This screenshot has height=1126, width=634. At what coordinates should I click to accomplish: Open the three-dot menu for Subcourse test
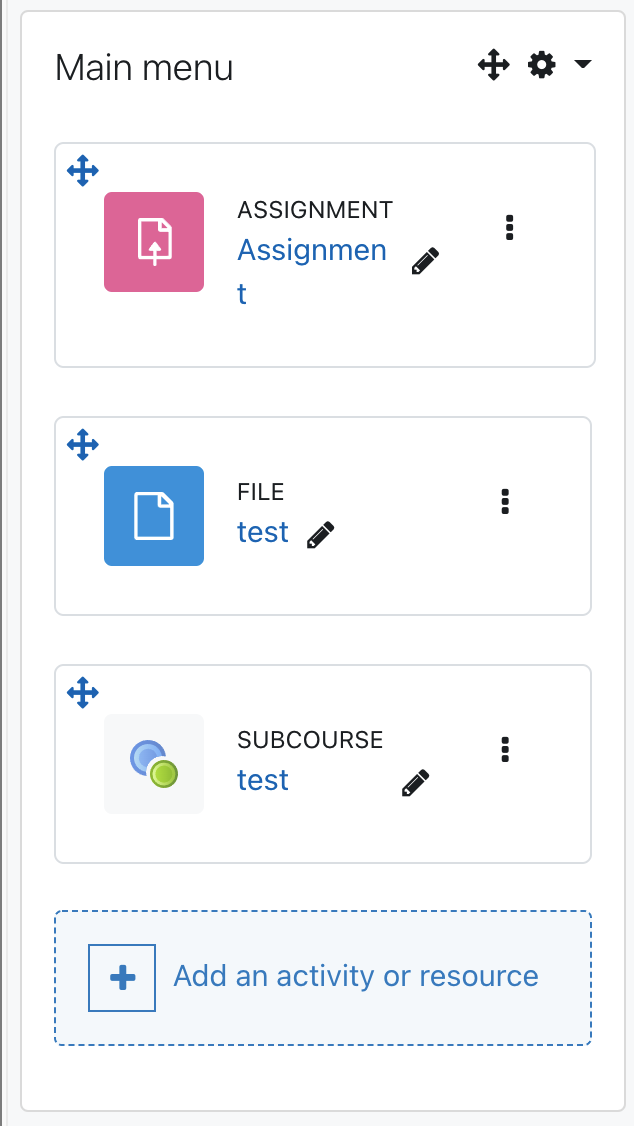pos(505,749)
